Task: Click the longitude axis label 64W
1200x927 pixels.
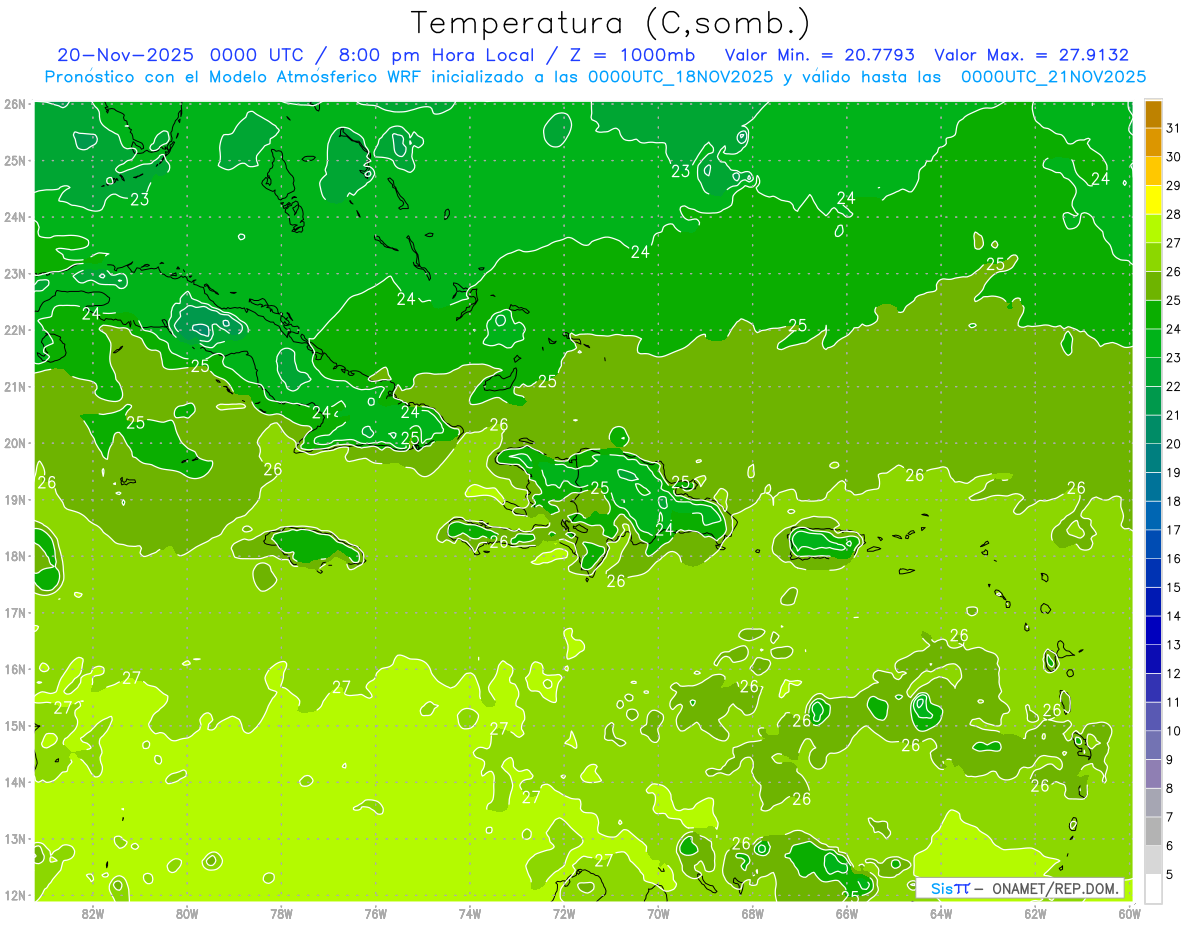Action: pyautogui.click(x=941, y=912)
